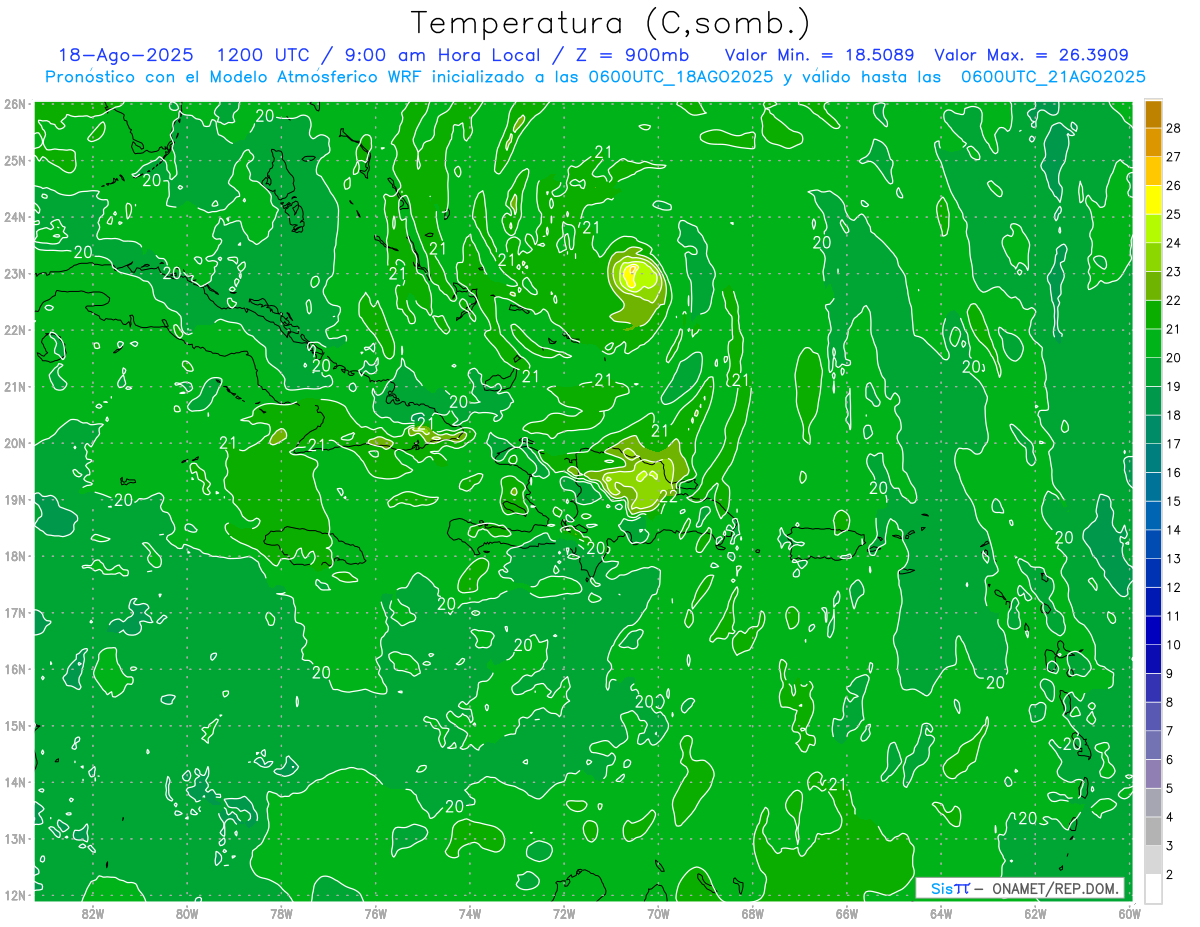Select the "0600UTC_21AGO2025" valid-until time
This screenshot has height=927, width=1200.
(x=1052, y=76)
